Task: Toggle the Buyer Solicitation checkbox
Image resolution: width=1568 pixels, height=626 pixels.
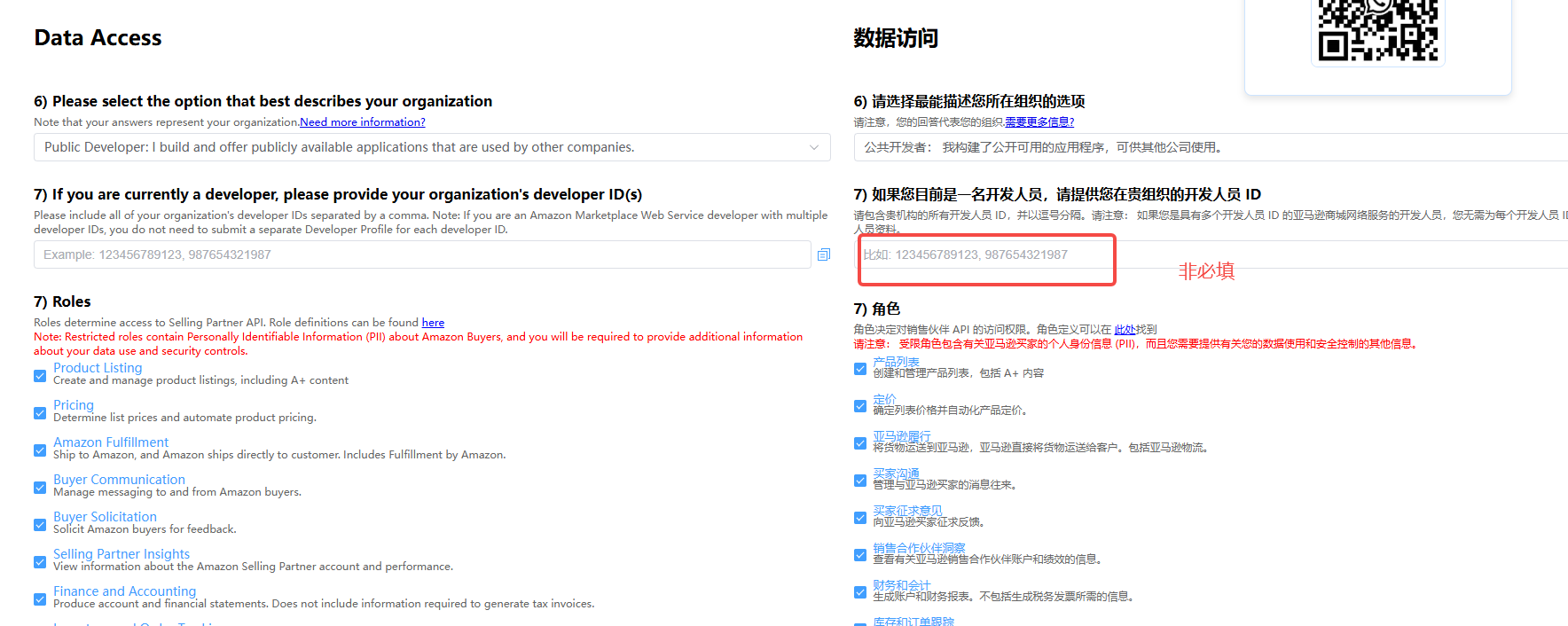Action: click(x=40, y=525)
